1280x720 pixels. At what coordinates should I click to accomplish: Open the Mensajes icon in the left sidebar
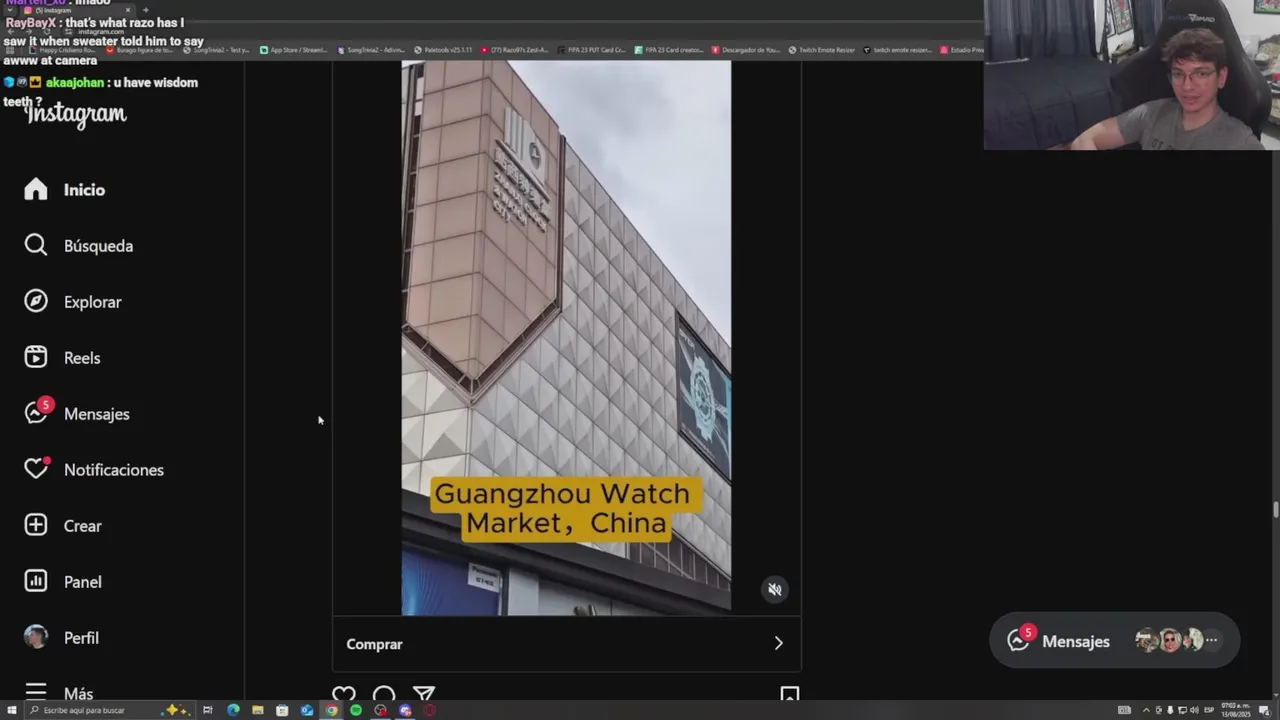pyautogui.click(x=38, y=412)
